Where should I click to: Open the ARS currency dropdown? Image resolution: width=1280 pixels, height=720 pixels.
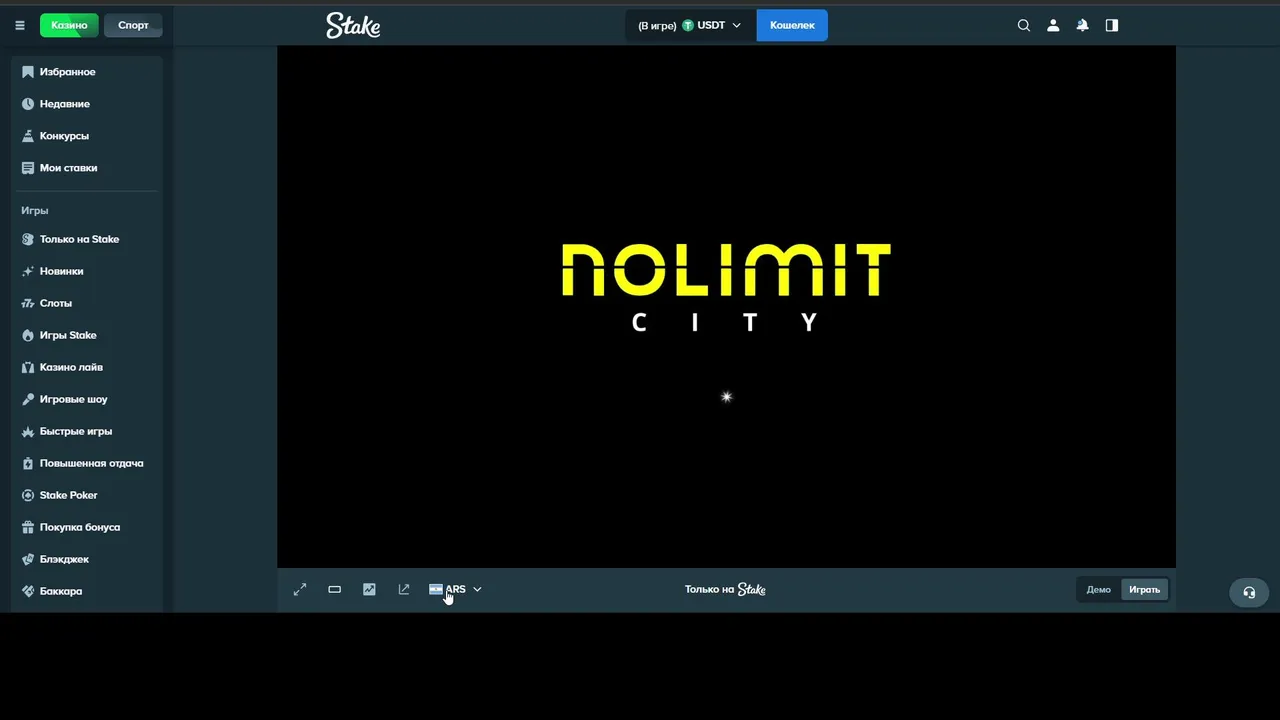455,590
